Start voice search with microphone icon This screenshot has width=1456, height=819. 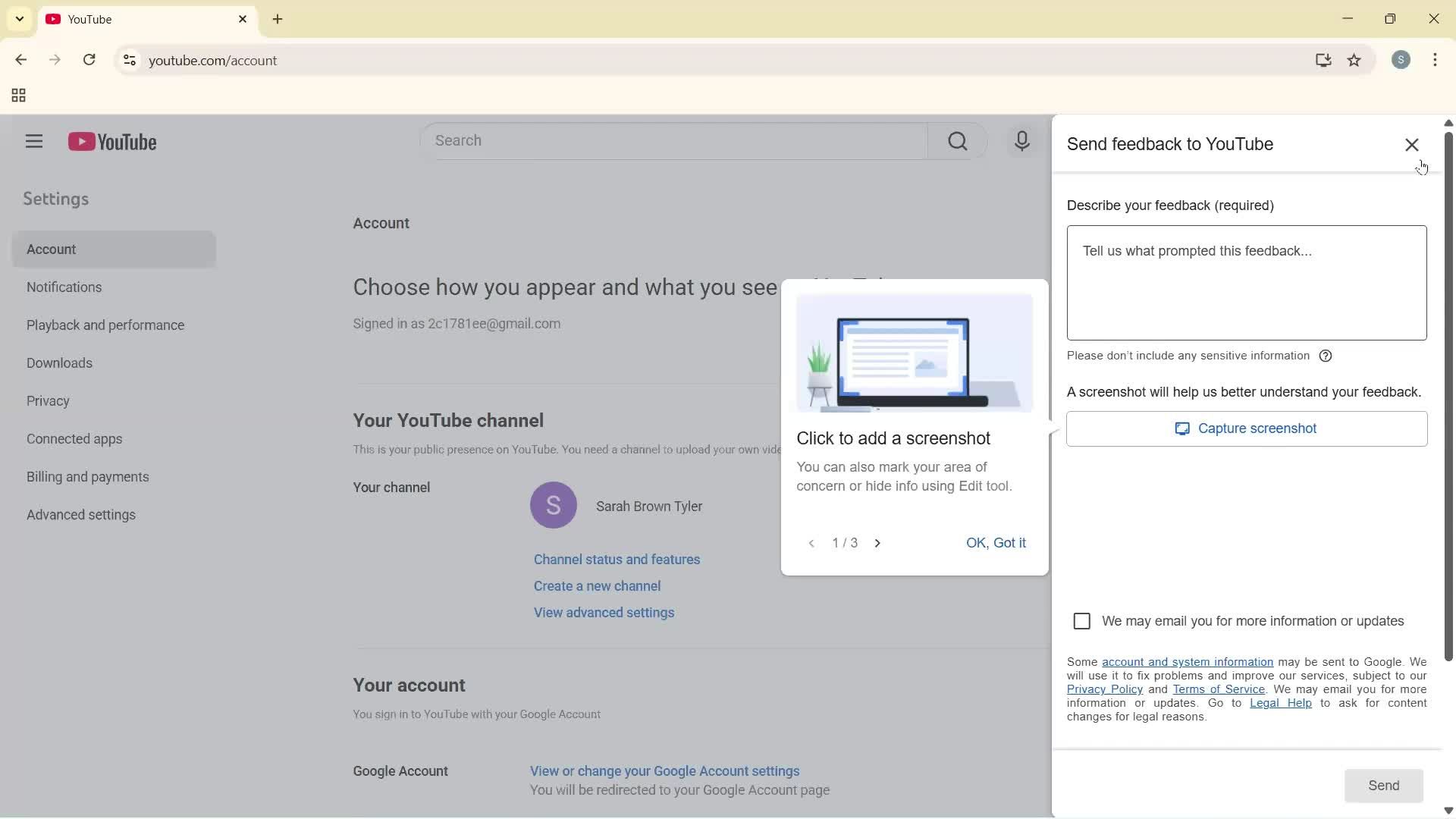coord(1022,141)
